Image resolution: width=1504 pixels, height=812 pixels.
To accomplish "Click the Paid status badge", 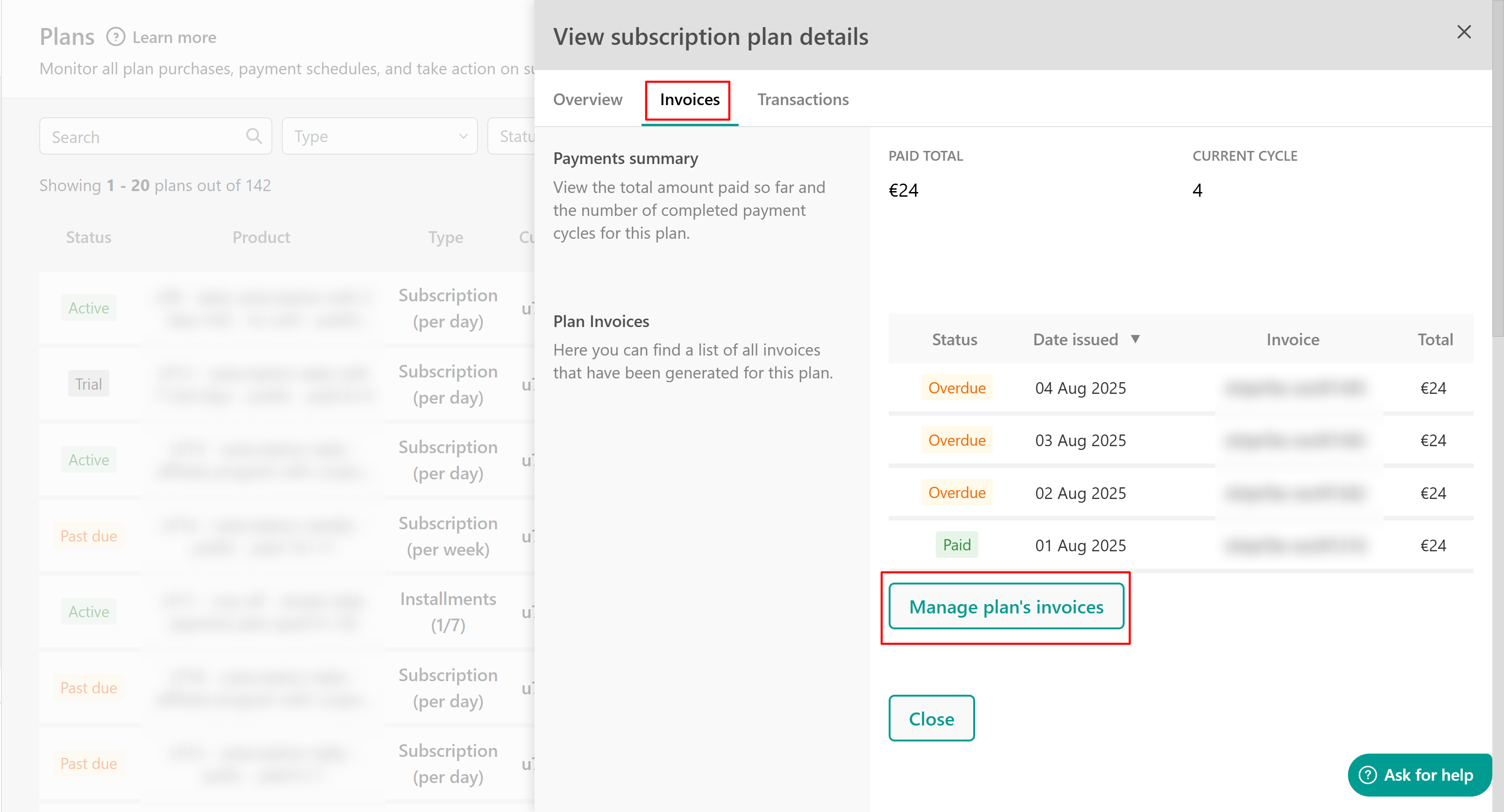I will point(956,545).
